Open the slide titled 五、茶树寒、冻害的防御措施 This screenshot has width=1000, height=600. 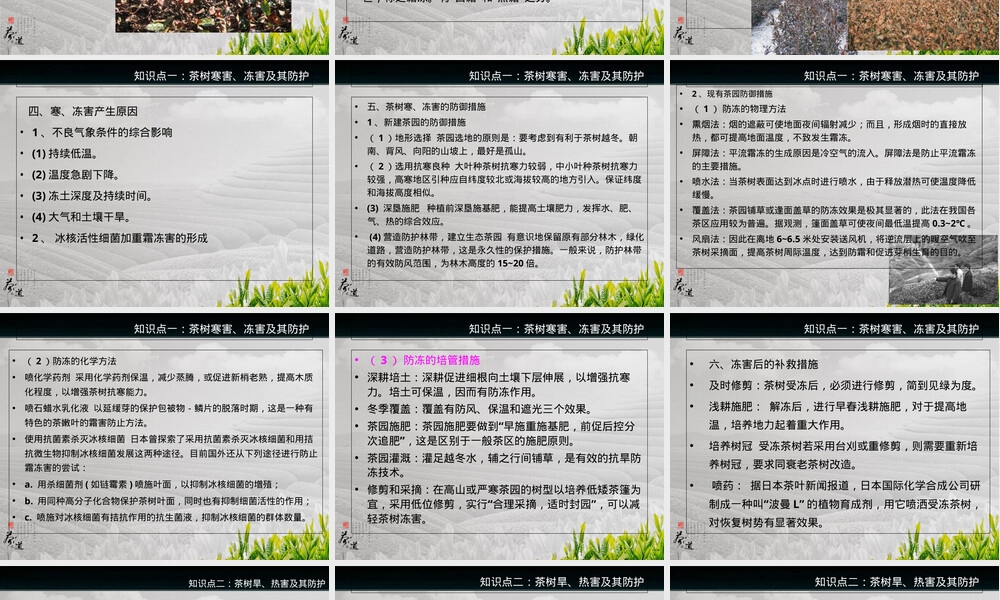(x=499, y=184)
